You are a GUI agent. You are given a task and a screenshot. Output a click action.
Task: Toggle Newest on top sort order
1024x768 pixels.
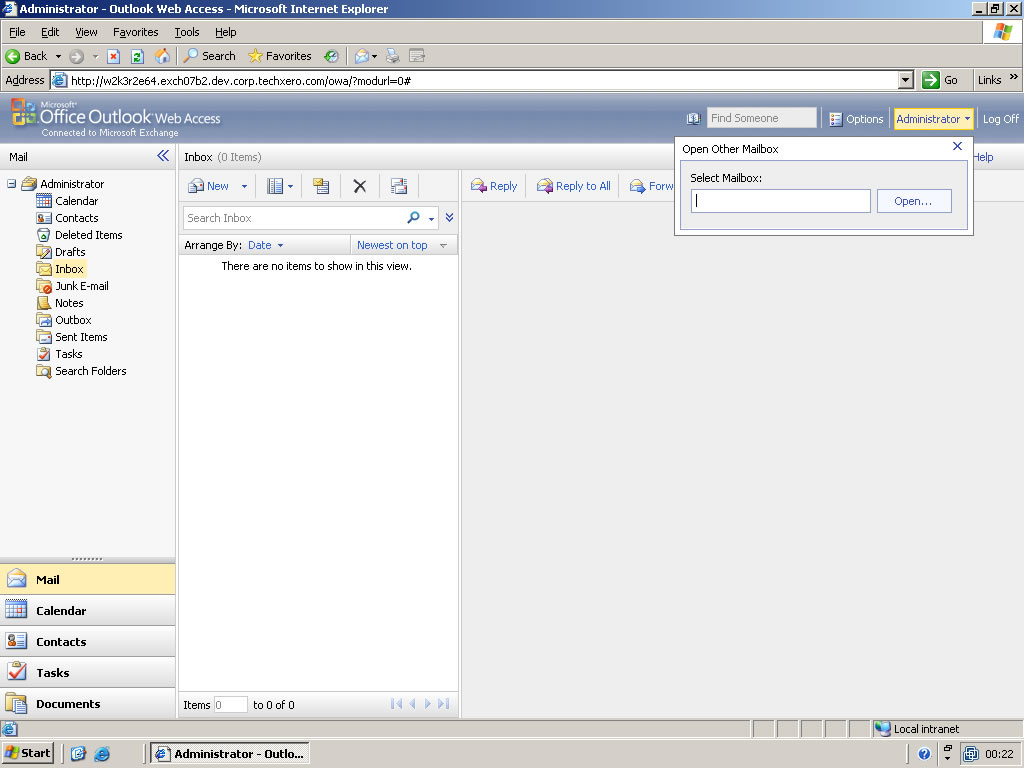pos(392,245)
